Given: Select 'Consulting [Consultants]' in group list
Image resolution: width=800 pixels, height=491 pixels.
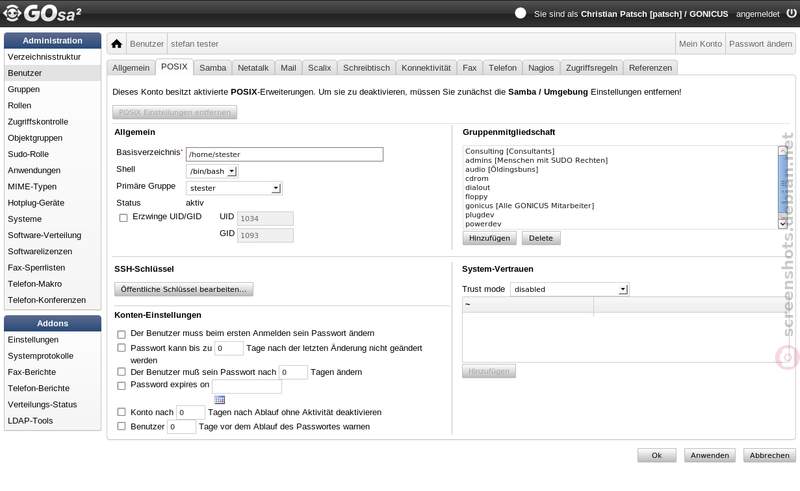Looking at the screenshot, I should [510, 151].
